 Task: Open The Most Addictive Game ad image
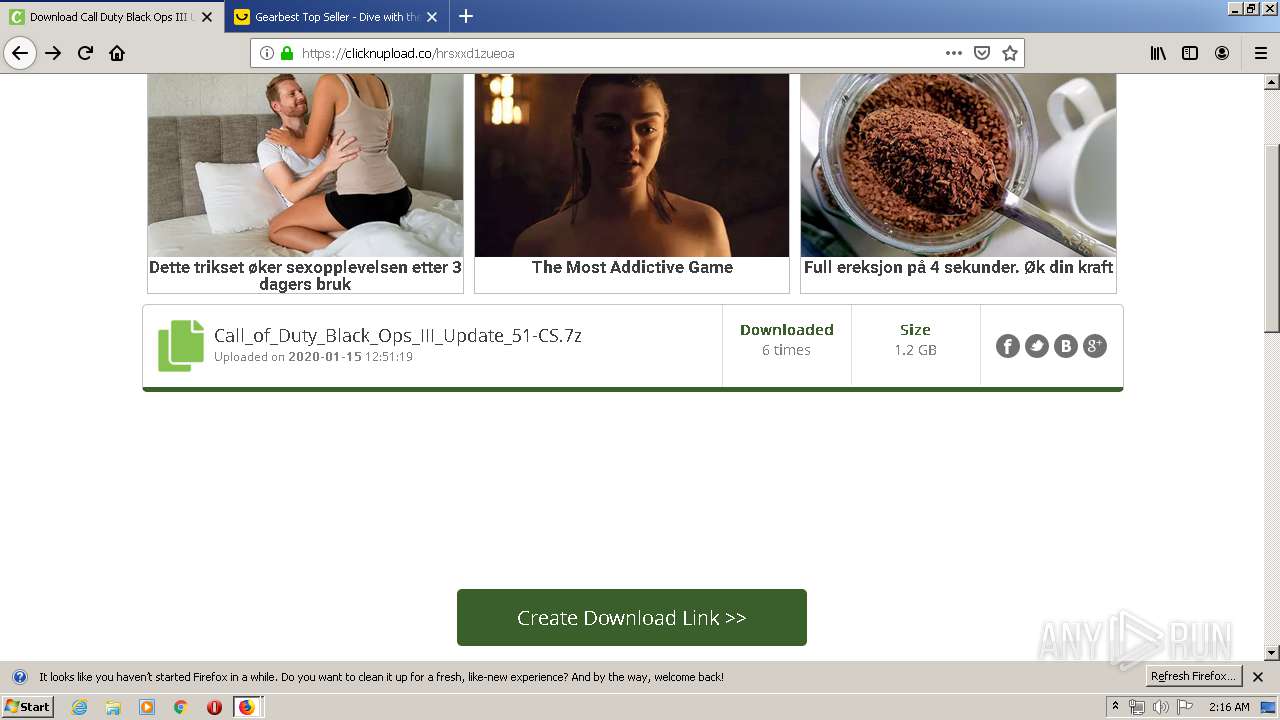pyautogui.click(x=632, y=165)
